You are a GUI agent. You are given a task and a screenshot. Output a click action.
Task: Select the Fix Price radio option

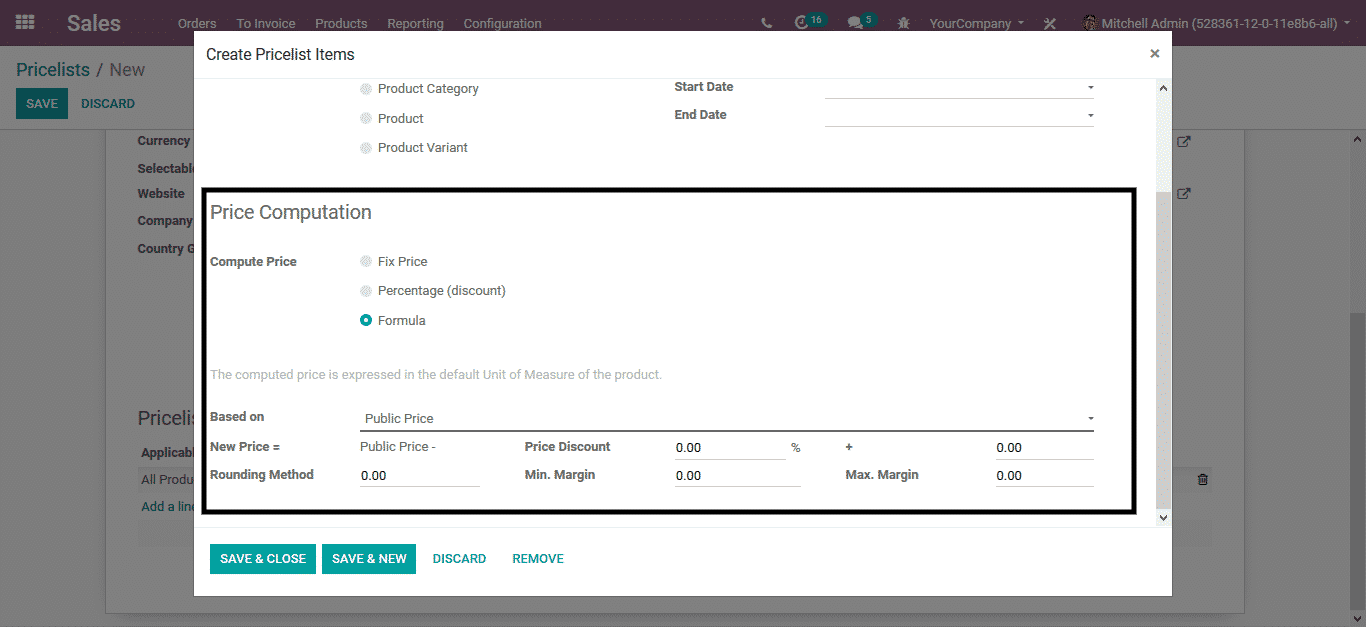click(x=366, y=262)
